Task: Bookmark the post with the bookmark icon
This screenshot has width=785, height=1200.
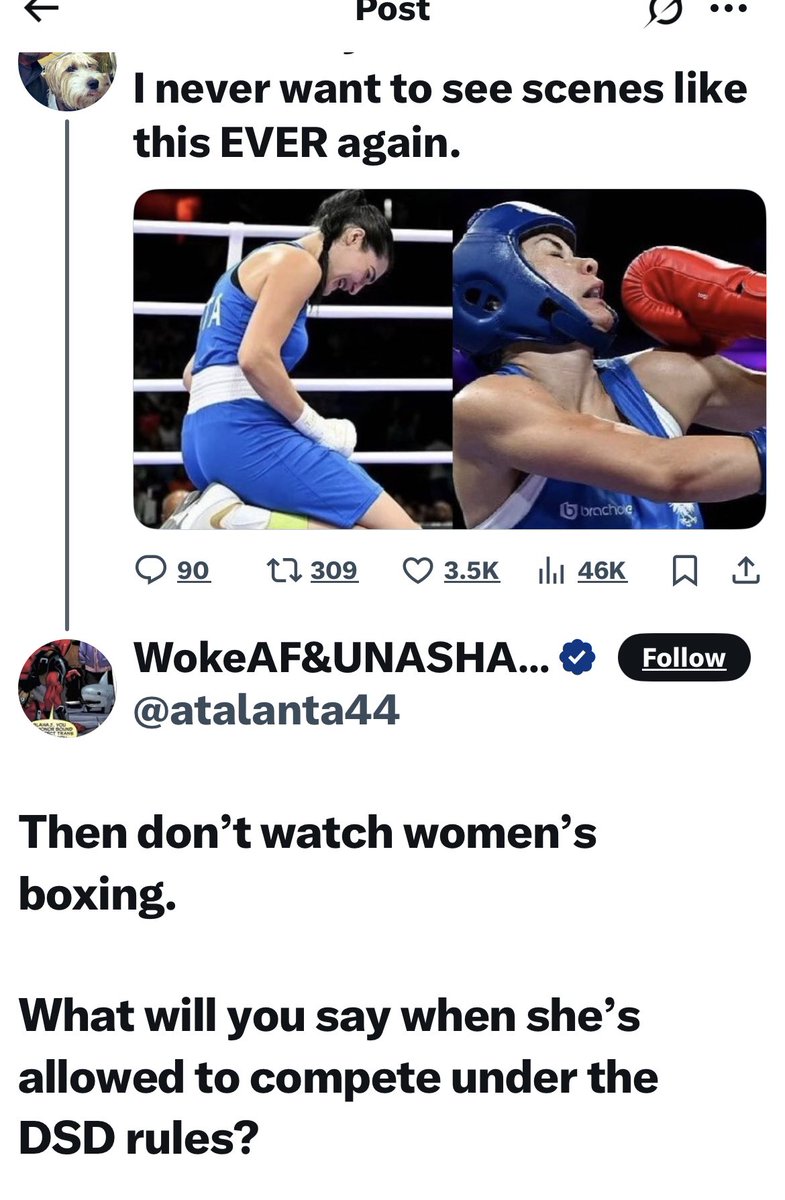Action: 684,570
